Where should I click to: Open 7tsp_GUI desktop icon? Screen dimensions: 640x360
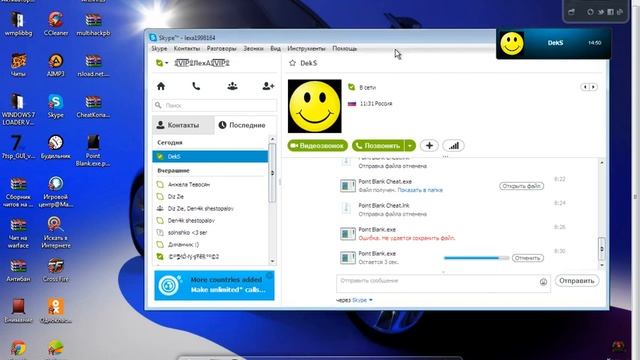(18, 147)
